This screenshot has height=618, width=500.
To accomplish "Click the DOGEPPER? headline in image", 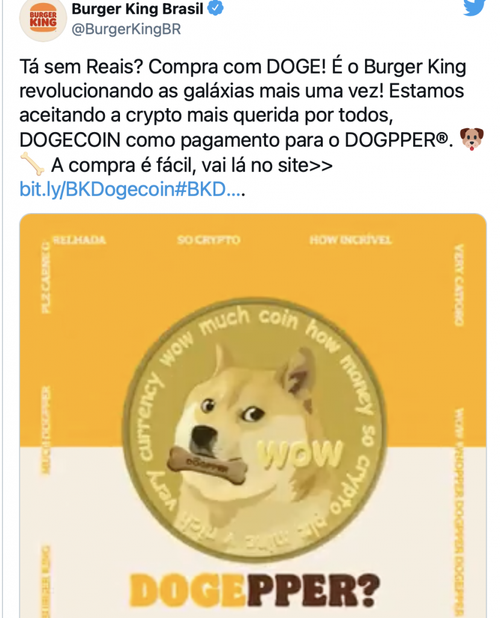I will pos(255,590).
